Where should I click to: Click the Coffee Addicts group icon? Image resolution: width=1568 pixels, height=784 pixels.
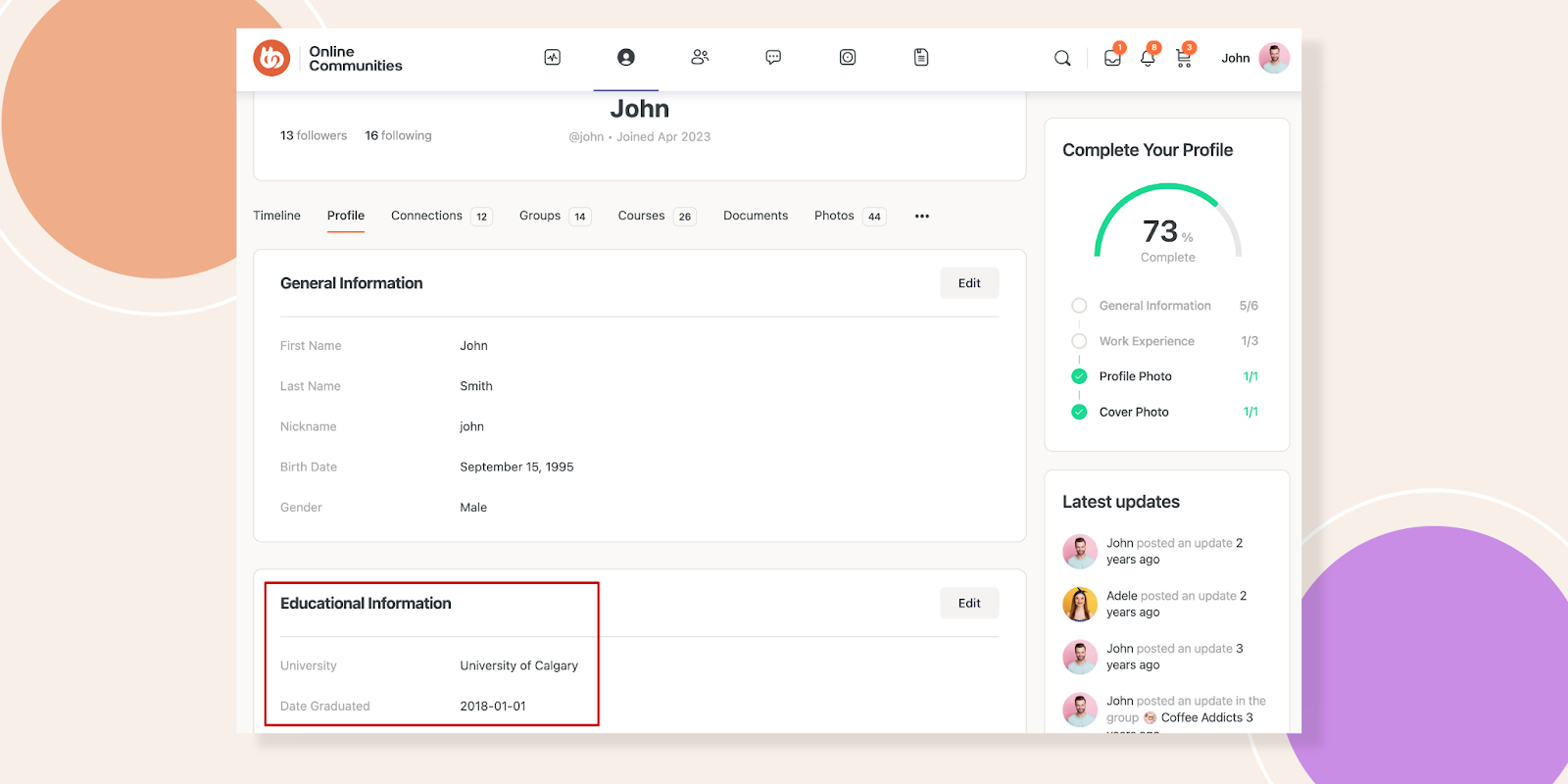(x=1151, y=717)
